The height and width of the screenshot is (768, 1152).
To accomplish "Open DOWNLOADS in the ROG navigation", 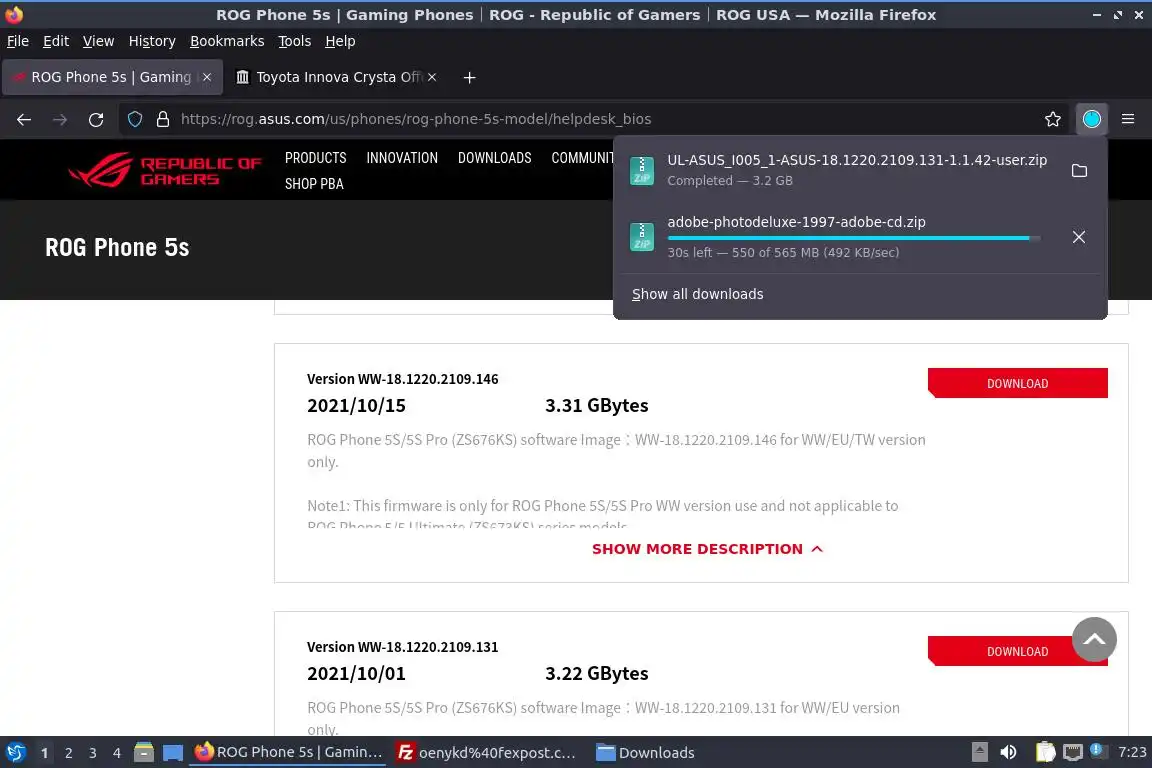I will (x=494, y=158).
